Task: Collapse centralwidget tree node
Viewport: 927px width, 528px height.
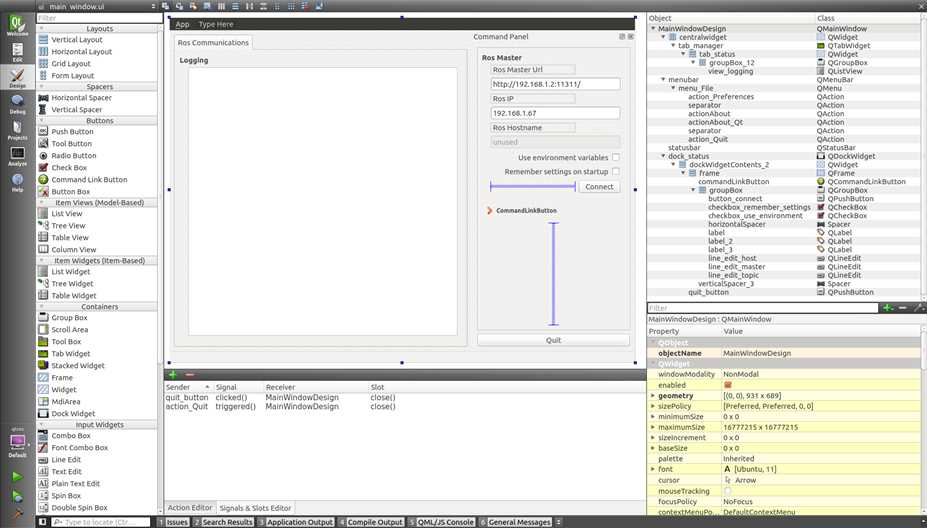Action: click(663, 37)
